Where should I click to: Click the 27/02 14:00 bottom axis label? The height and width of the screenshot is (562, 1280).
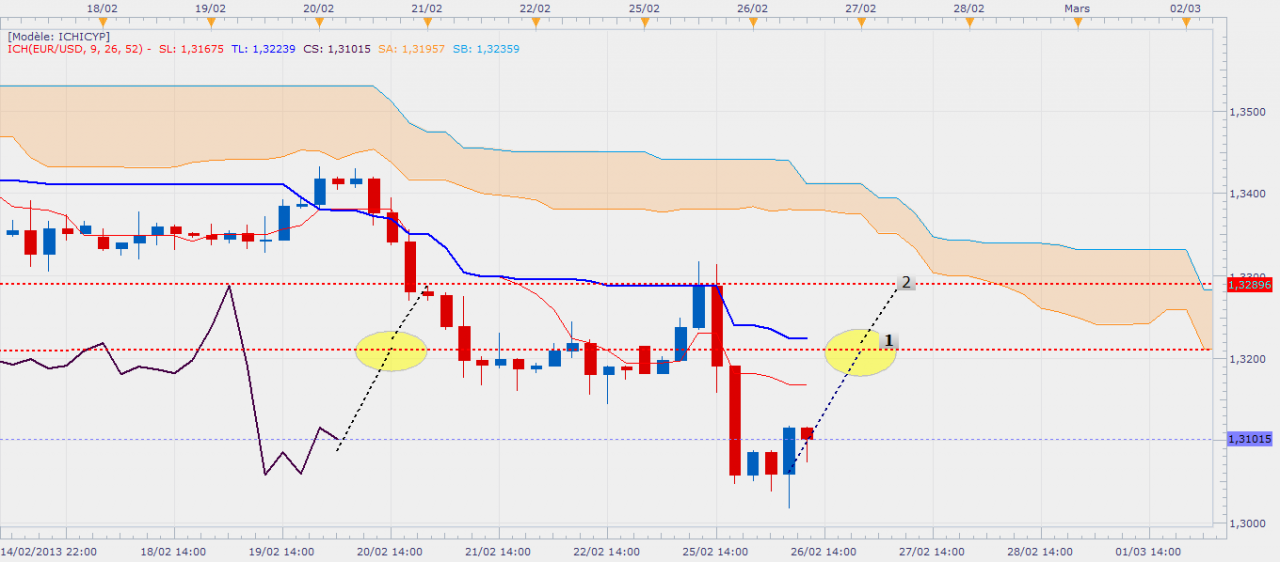(934, 551)
